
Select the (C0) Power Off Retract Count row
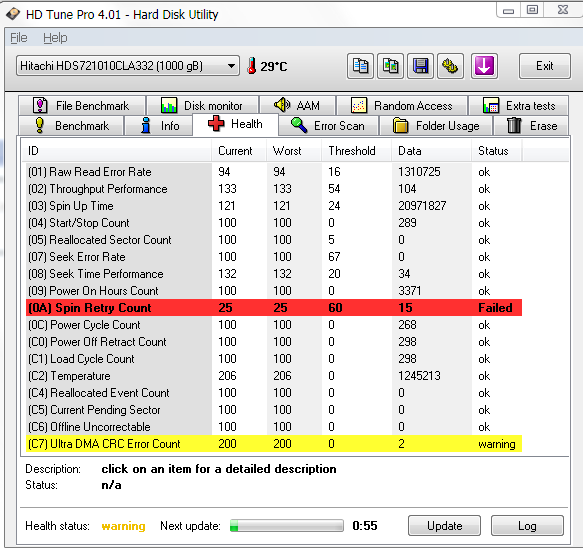click(274, 342)
